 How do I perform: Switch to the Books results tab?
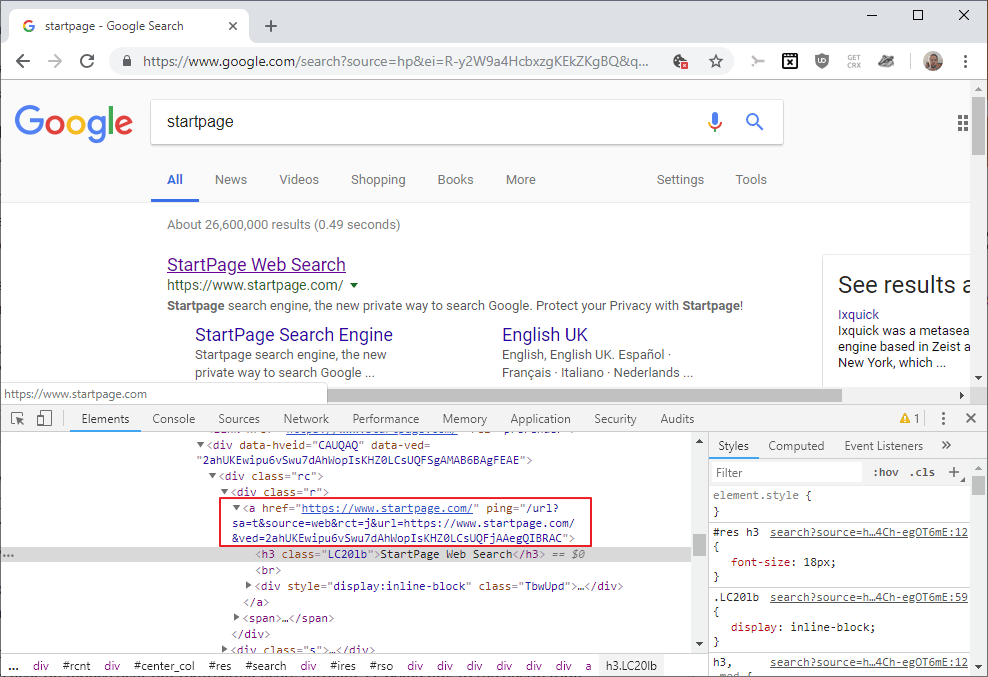[x=455, y=180]
